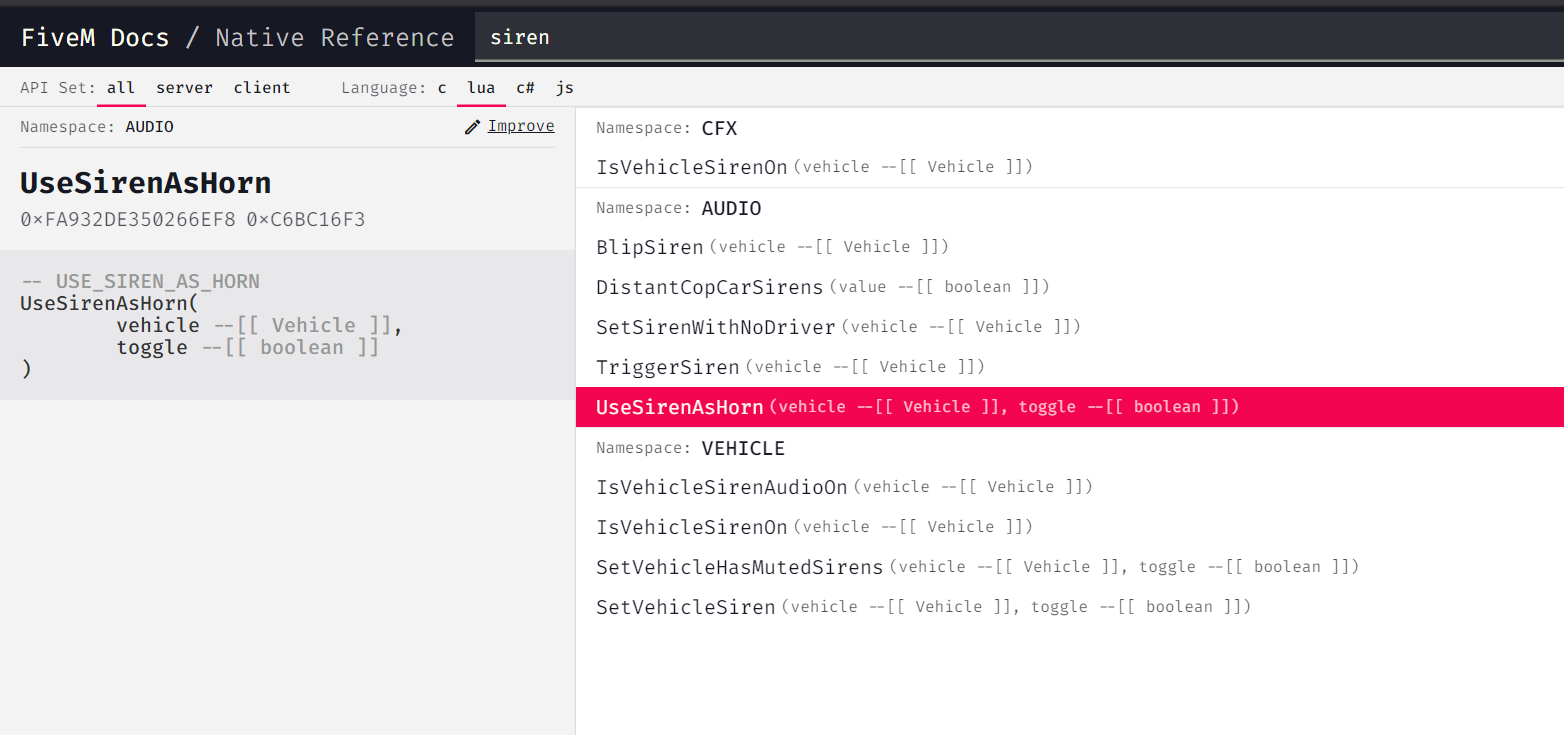1564x735 pixels.
Task: Open the SetVehicleSiren native
Action: point(686,607)
